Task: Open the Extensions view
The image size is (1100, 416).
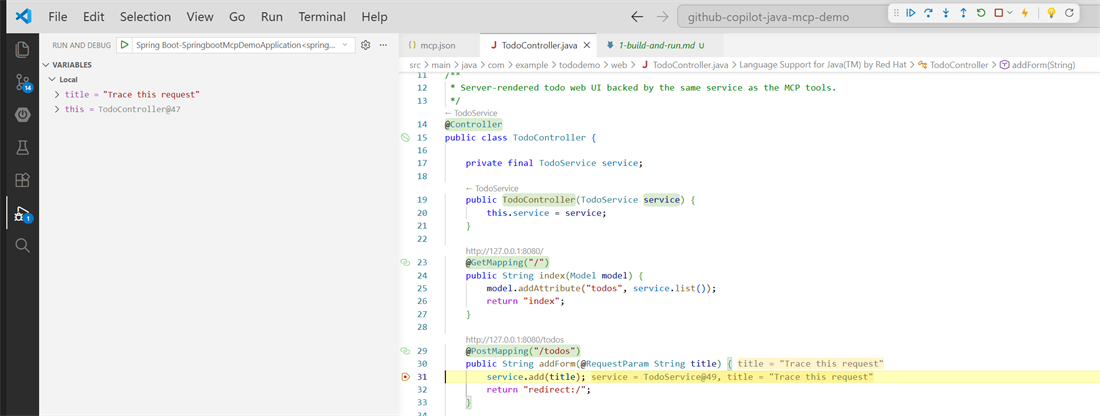Action: pyautogui.click(x=22, y=180)
